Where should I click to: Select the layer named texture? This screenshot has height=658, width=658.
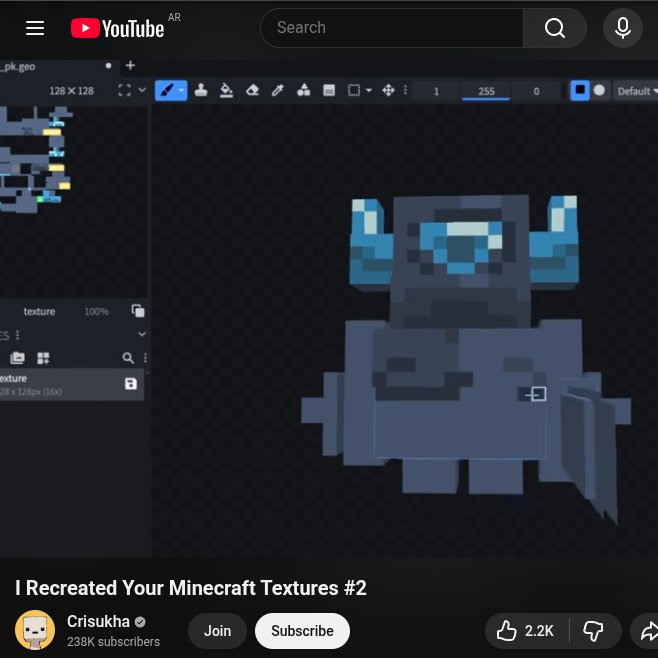pyautogui.click(x=39, y=311)
